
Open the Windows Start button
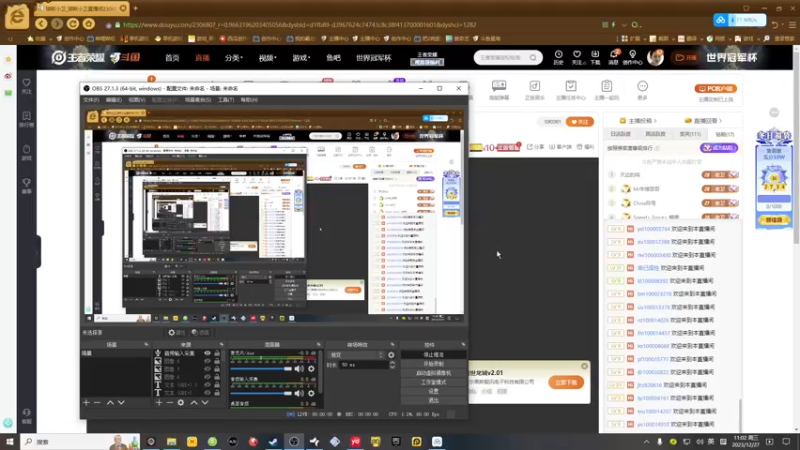[x=10, y=442]
